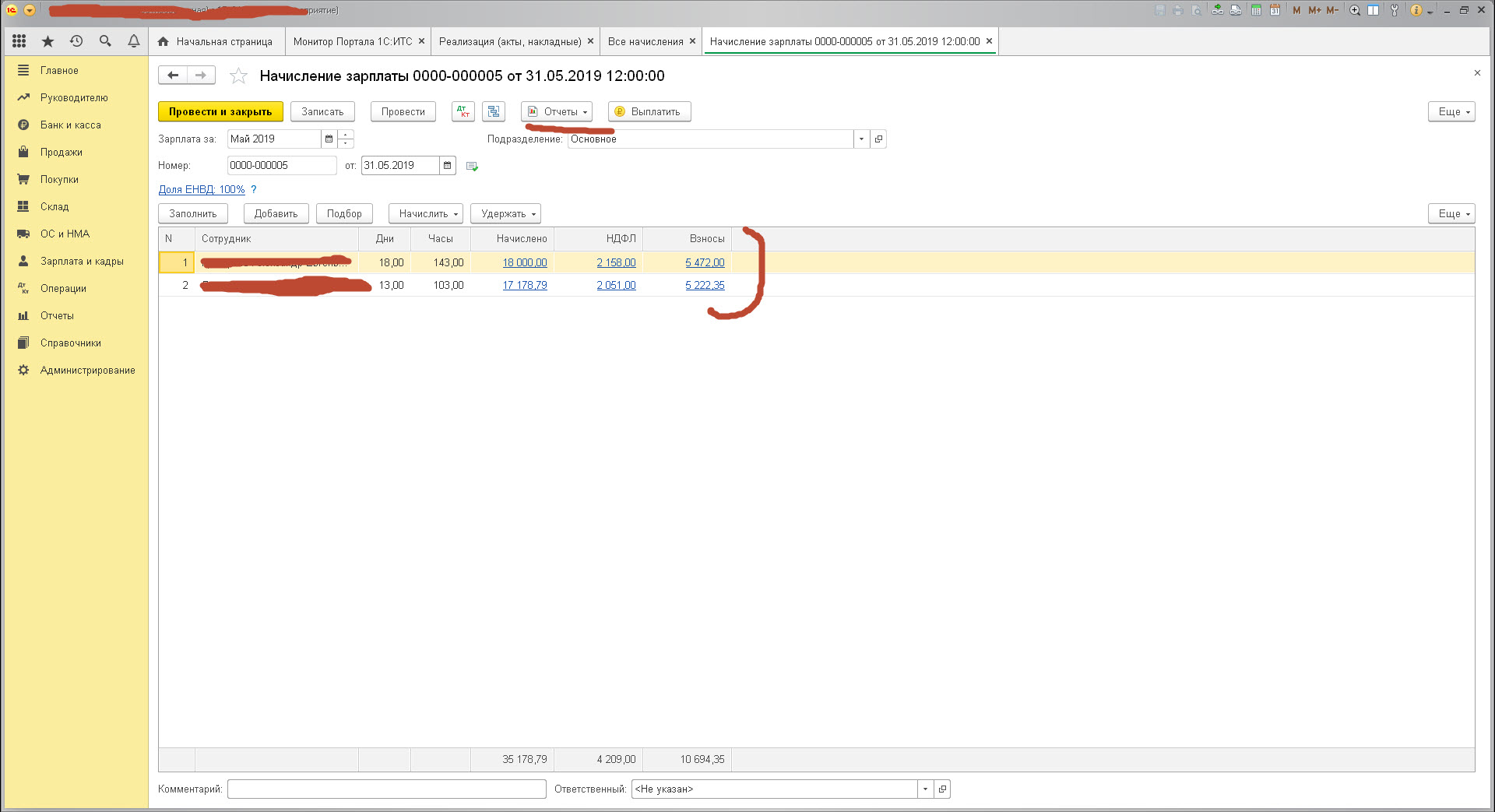Click the Комментарий input field
1495x812 pixels.
point(386,789)
